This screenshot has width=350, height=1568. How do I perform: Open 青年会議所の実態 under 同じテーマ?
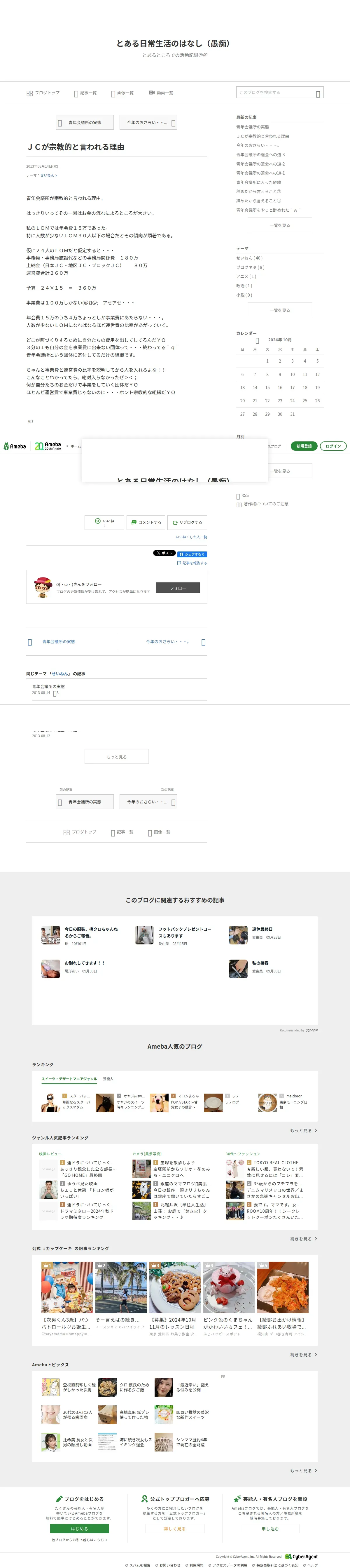(49, 687)
